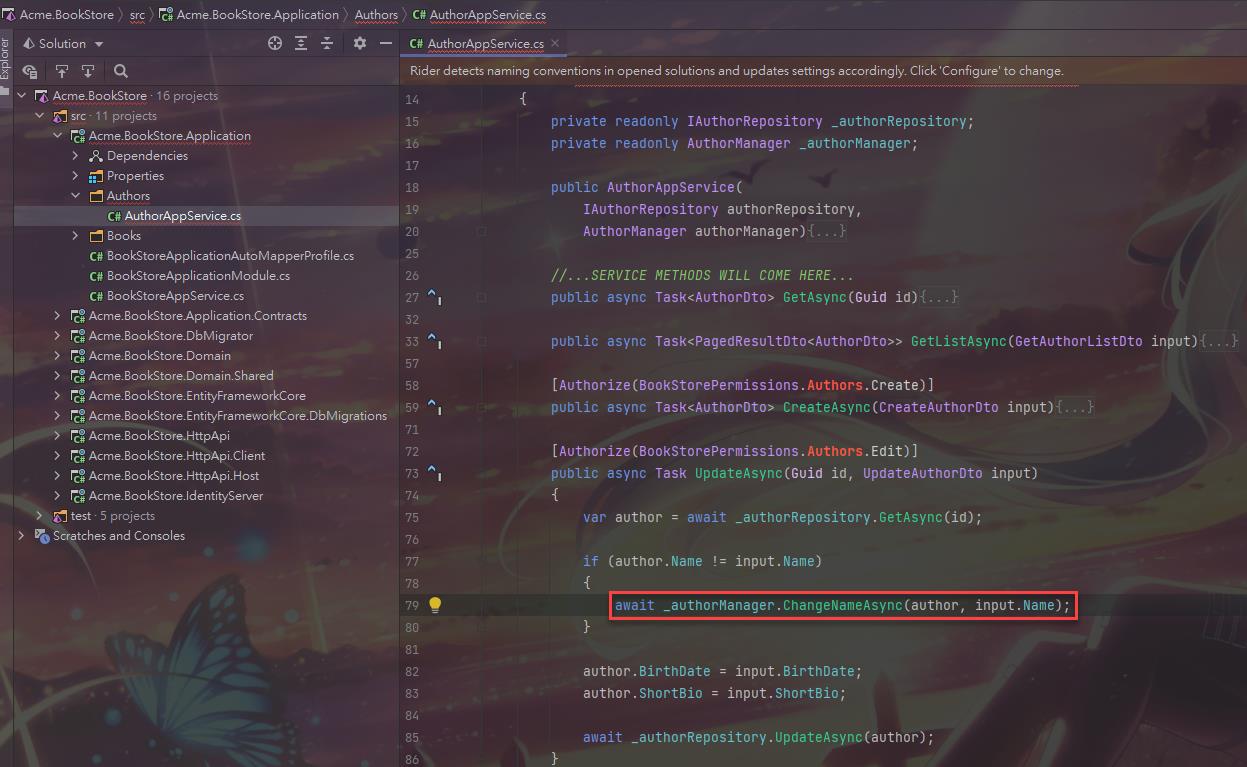Viewport: 1247px width, 767px height.
Task: Open BookStoreApplicationModule.cs in the tree
Action: coord(198,276)
